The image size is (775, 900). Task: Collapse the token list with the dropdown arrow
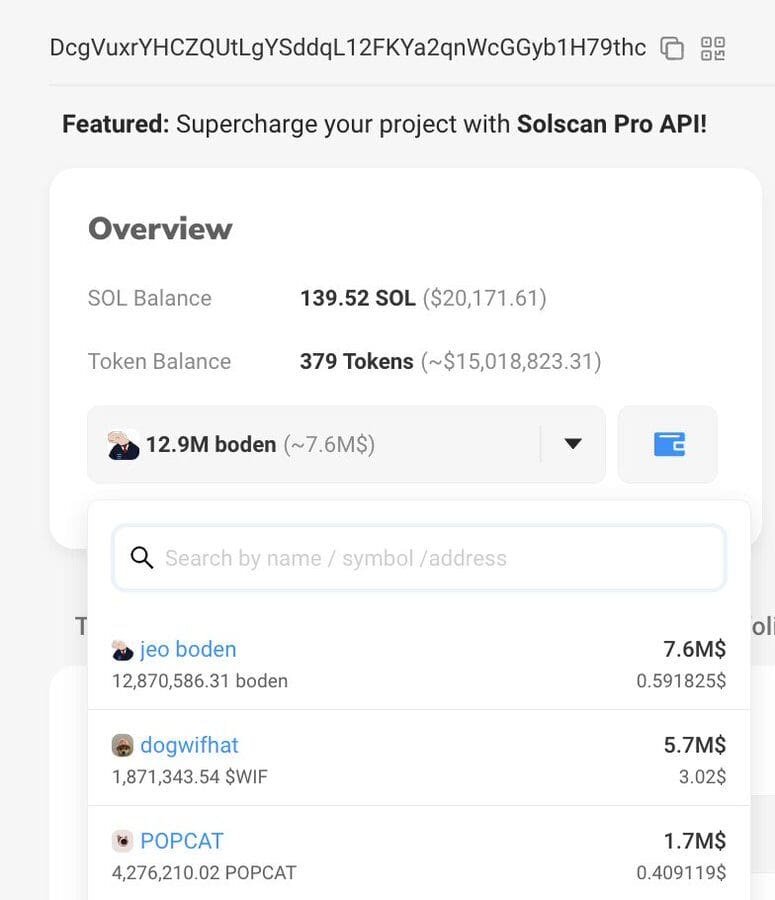click(573, 444)
